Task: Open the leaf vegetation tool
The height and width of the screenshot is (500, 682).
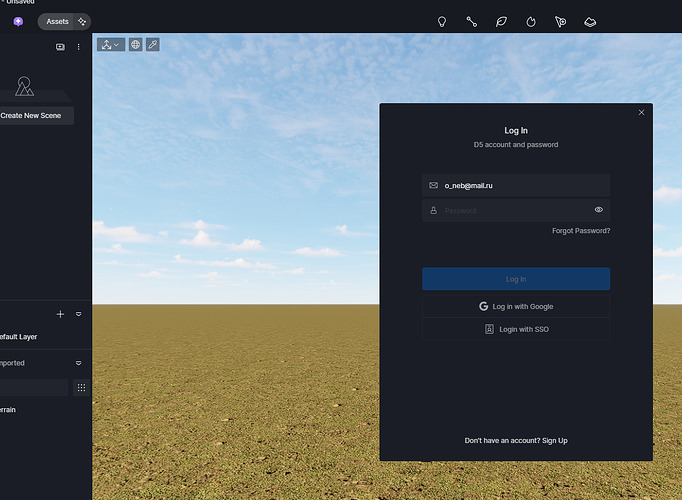Action: (501, 21)
